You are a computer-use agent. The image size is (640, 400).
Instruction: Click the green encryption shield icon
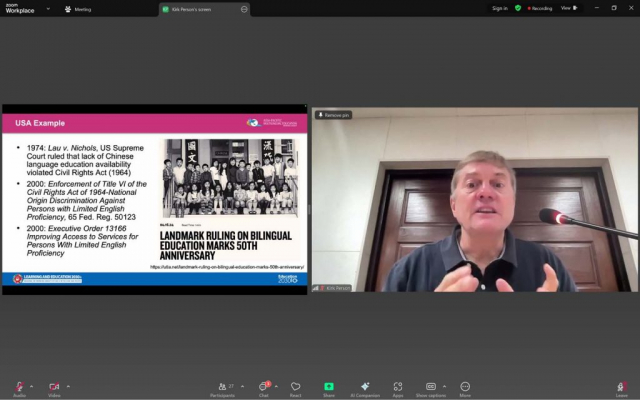(517, 8)
